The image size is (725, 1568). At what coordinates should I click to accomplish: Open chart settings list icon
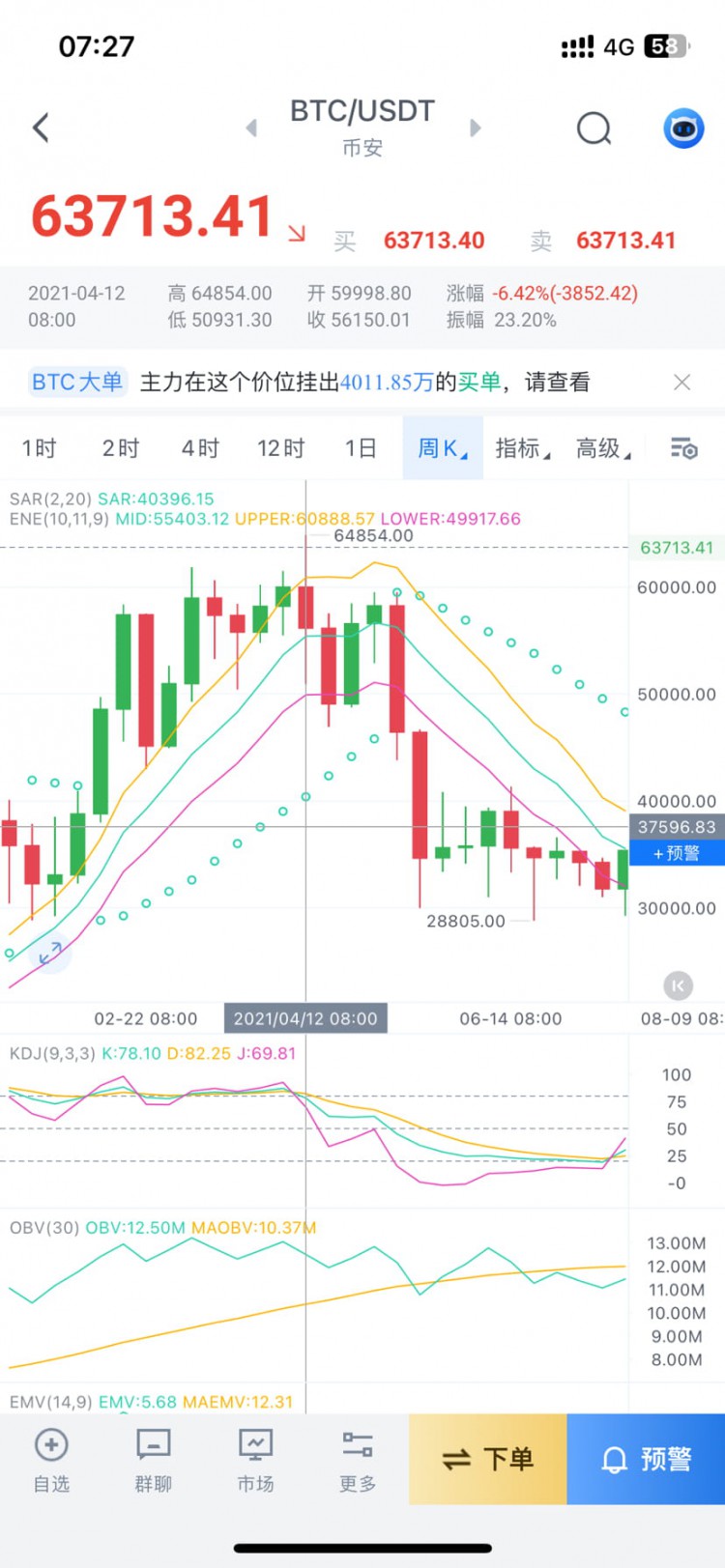683,448
